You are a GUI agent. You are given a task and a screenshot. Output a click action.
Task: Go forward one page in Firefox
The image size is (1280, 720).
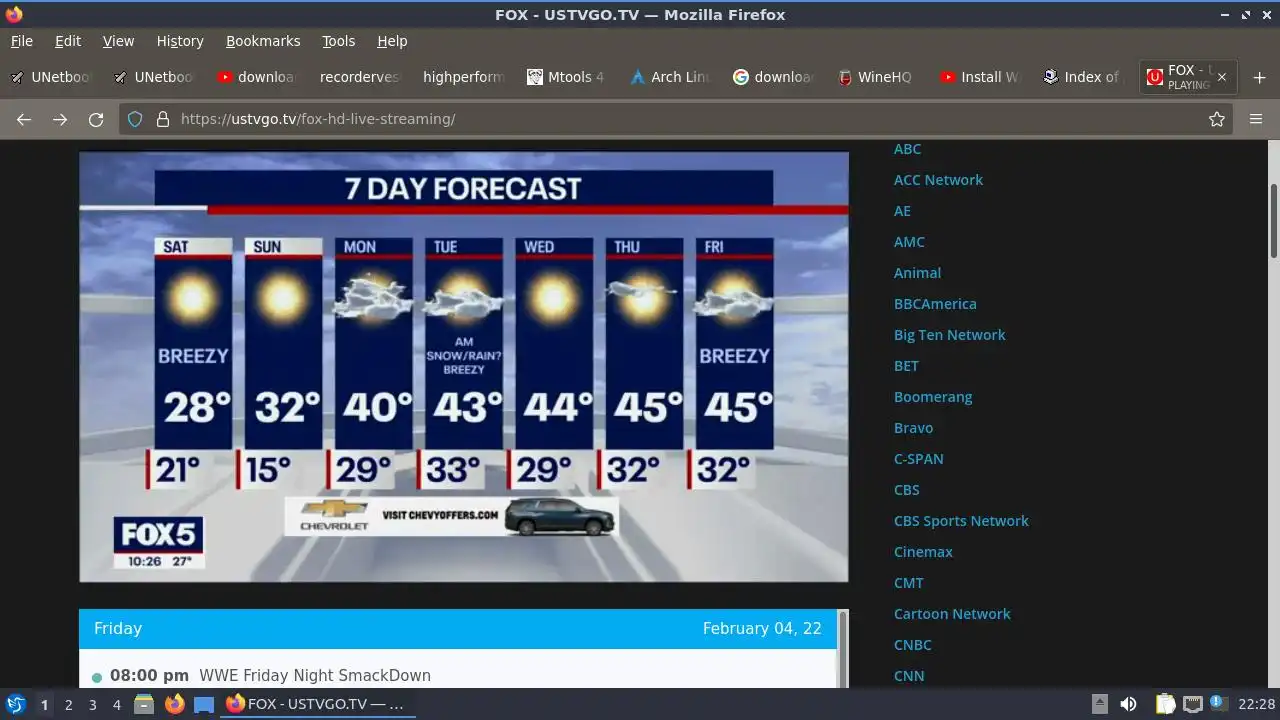(60, 119)
